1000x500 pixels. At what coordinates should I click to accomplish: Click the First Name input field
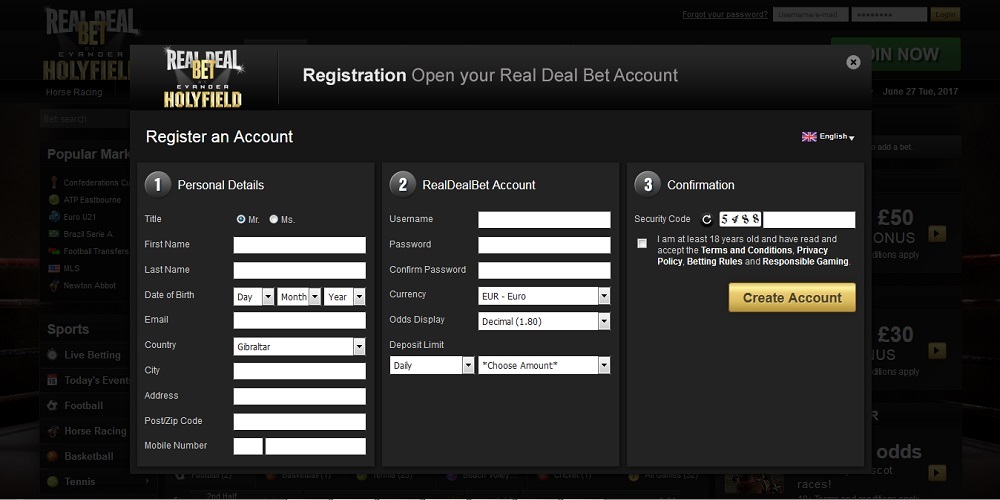pos(300,245)
